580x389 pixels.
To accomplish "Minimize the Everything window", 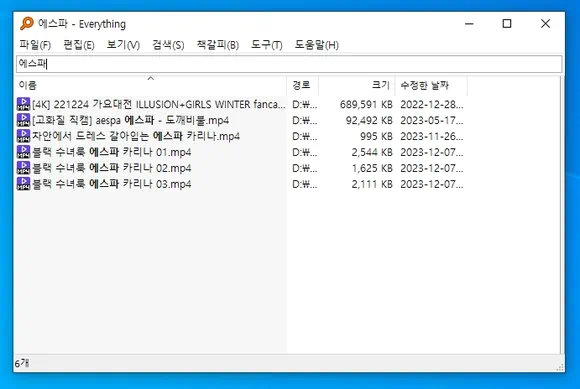I will click(469, 24).
